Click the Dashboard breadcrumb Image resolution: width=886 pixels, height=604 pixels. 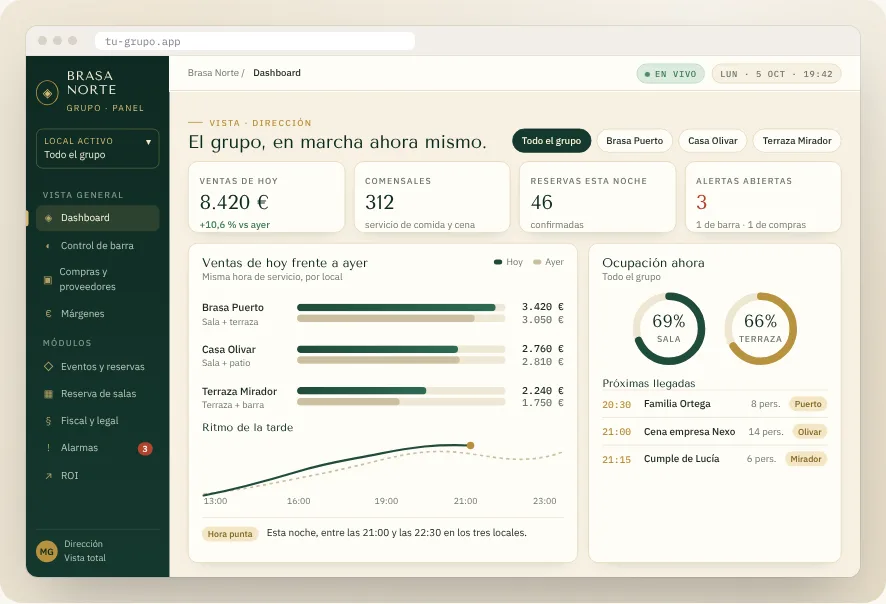tap(277, 73)
